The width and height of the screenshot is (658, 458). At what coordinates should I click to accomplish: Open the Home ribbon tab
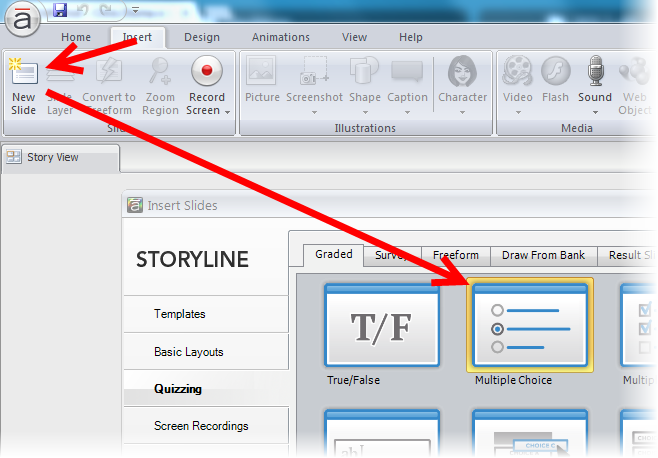tap(76, 37)
